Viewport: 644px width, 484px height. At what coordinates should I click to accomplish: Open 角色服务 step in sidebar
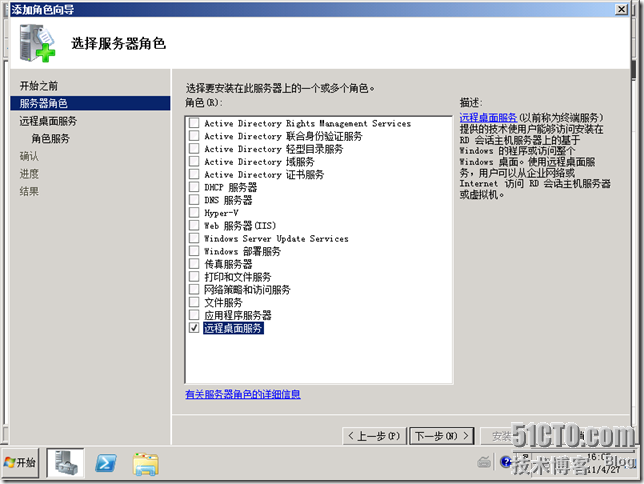[x=51, y=138]
